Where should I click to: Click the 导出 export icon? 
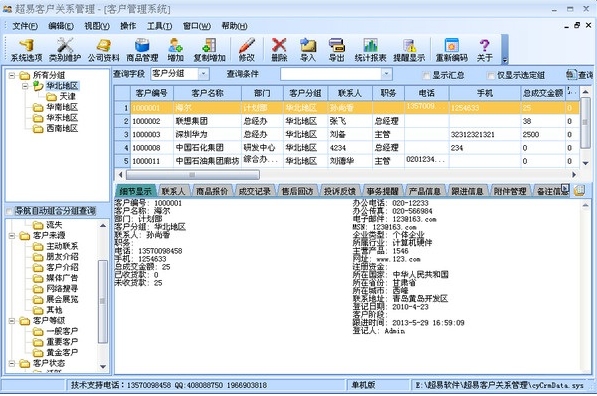pos(337,50)
